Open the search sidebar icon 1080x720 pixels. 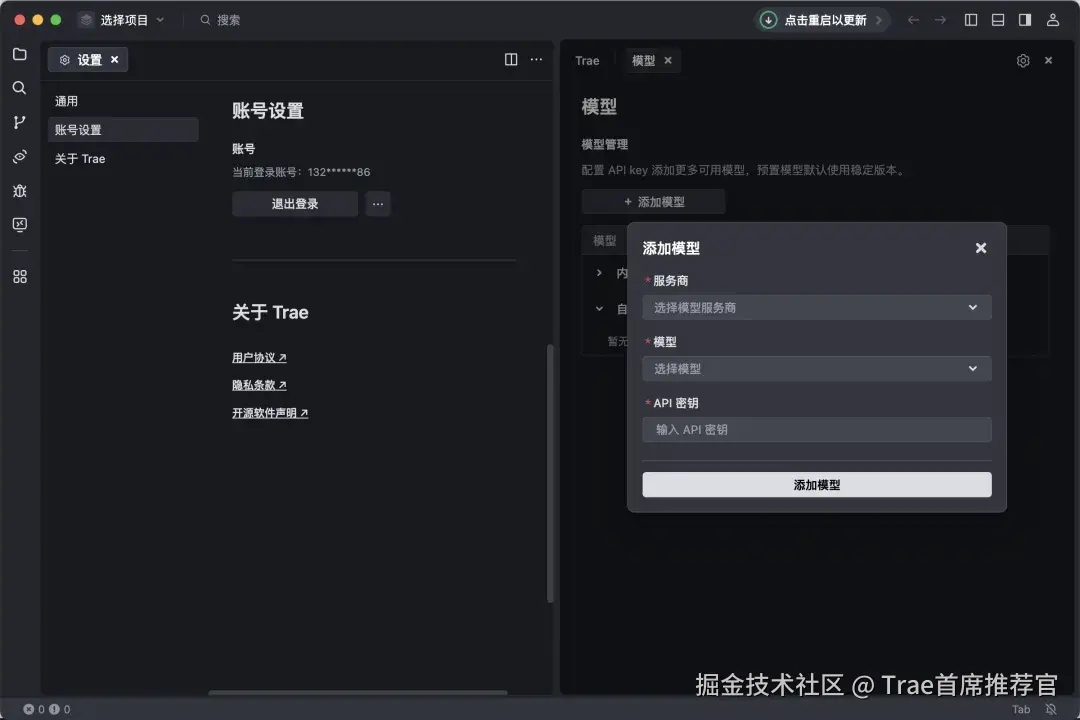tap(20, 88)
